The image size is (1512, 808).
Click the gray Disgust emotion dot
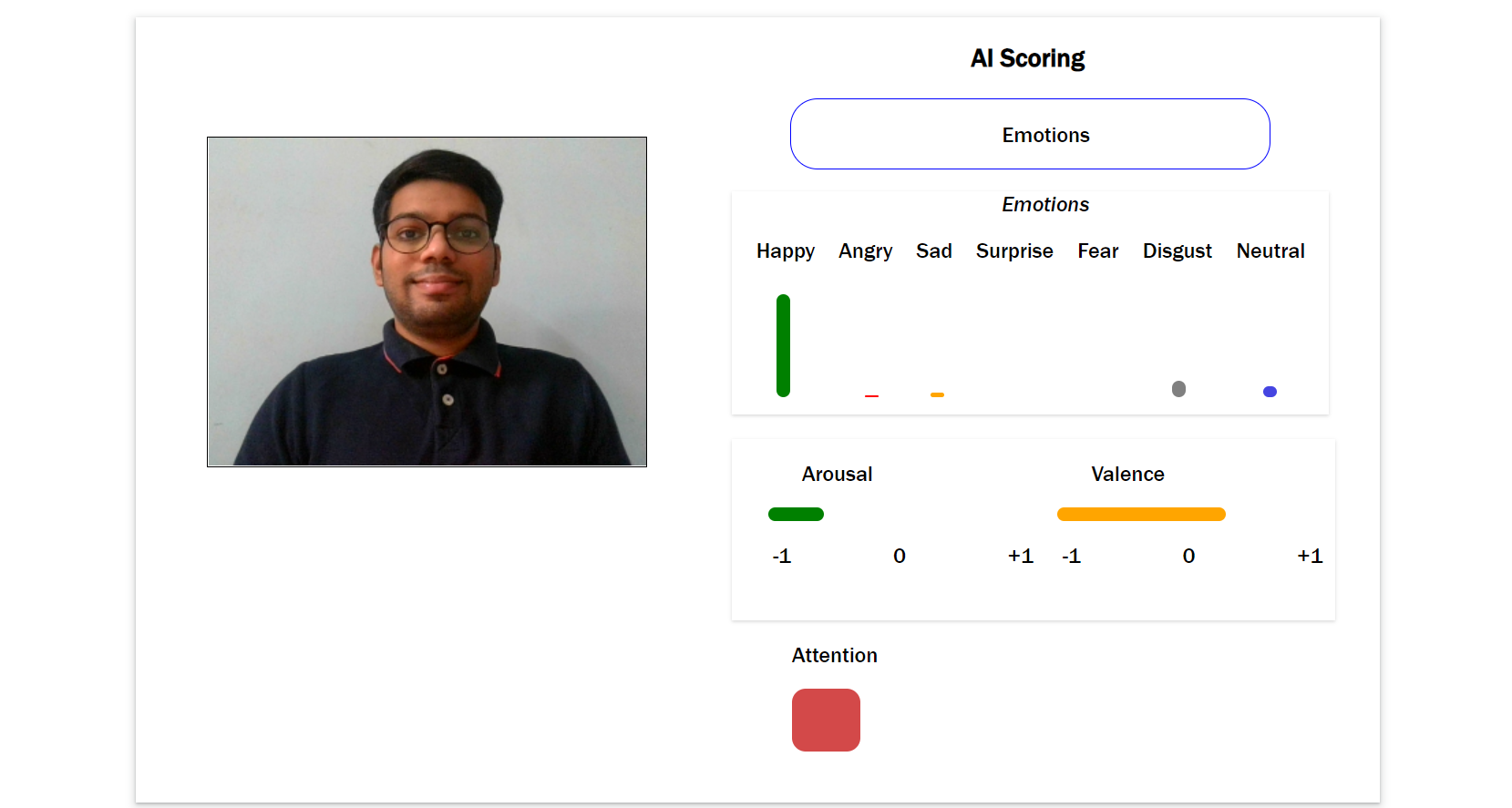pyautogui.click(x=1178, y=389)
